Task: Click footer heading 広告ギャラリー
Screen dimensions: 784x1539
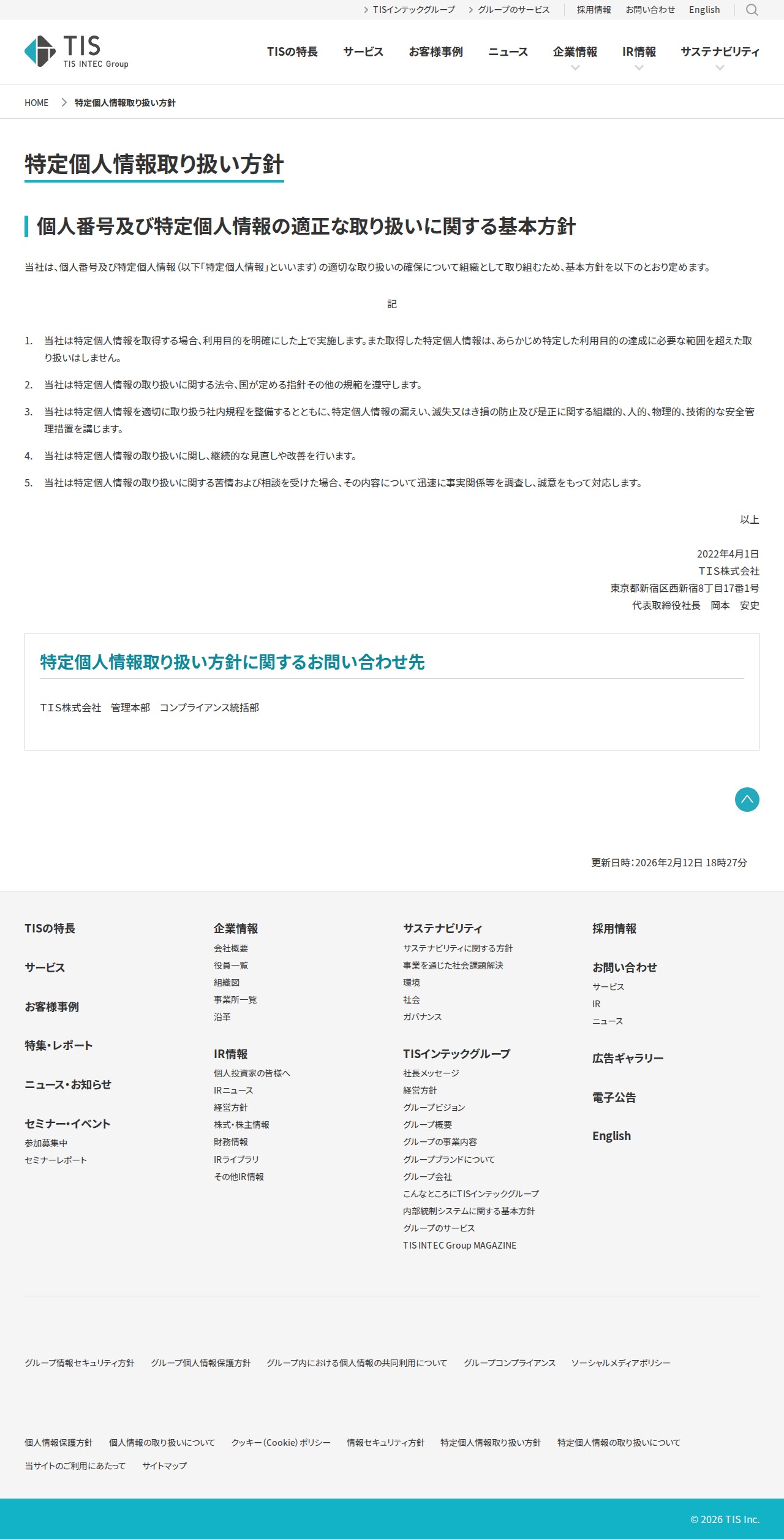Action: (x=628, y=1058)
